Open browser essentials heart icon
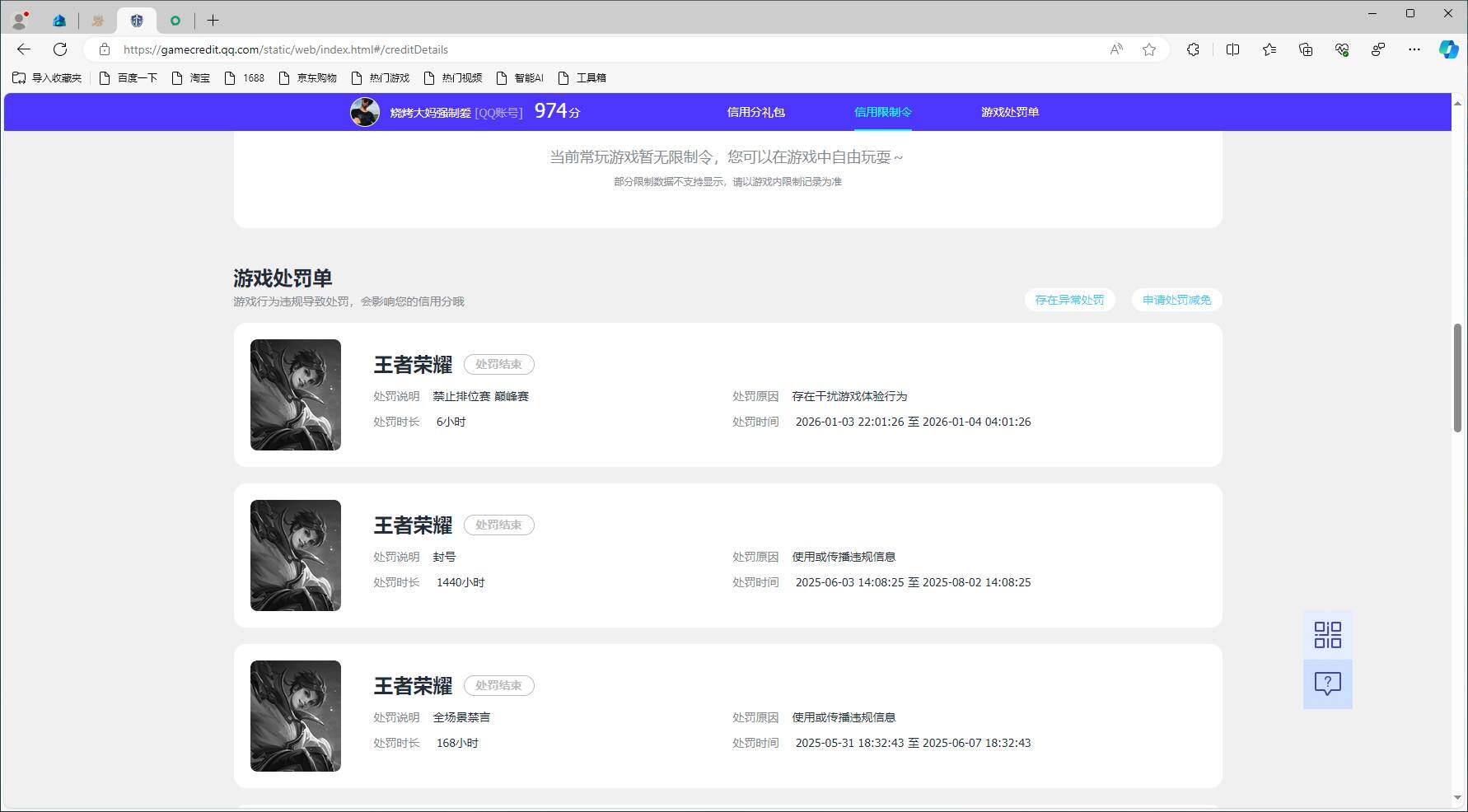The image size is (1468, 812). (1342, 49)
